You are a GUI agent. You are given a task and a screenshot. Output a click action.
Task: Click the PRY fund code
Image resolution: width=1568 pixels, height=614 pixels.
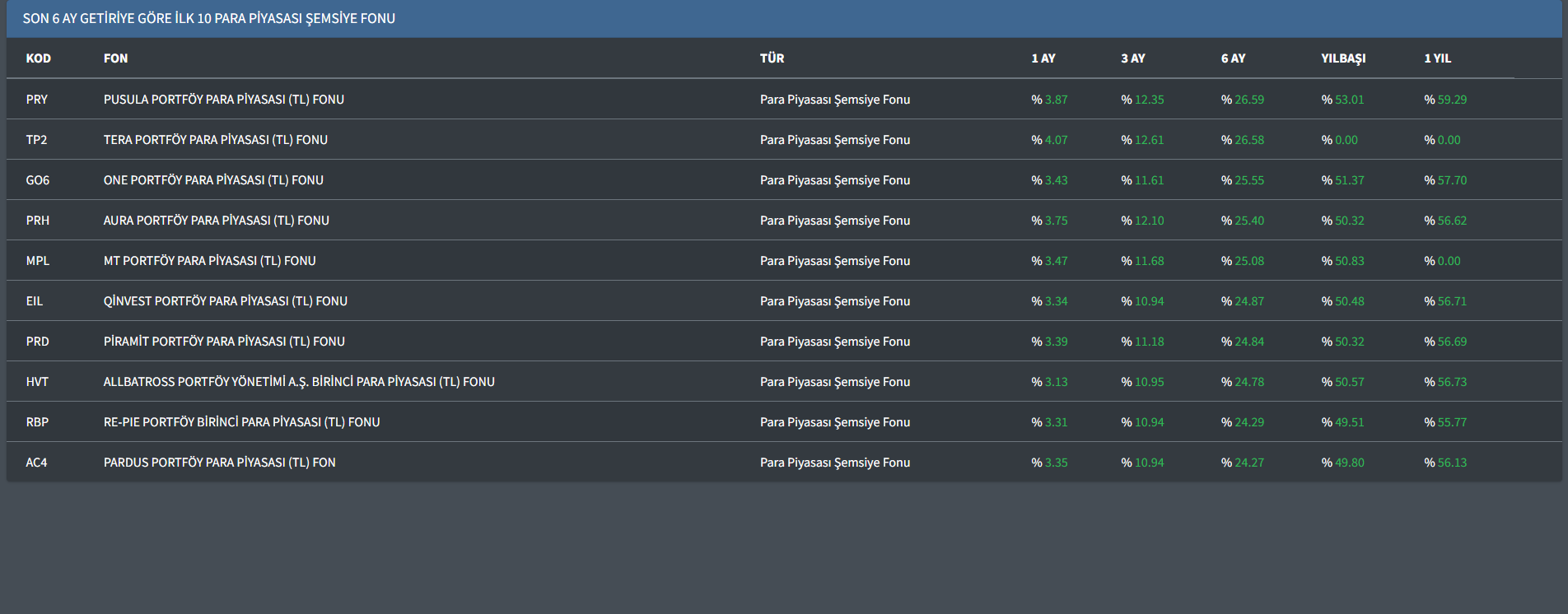(37, 100)
